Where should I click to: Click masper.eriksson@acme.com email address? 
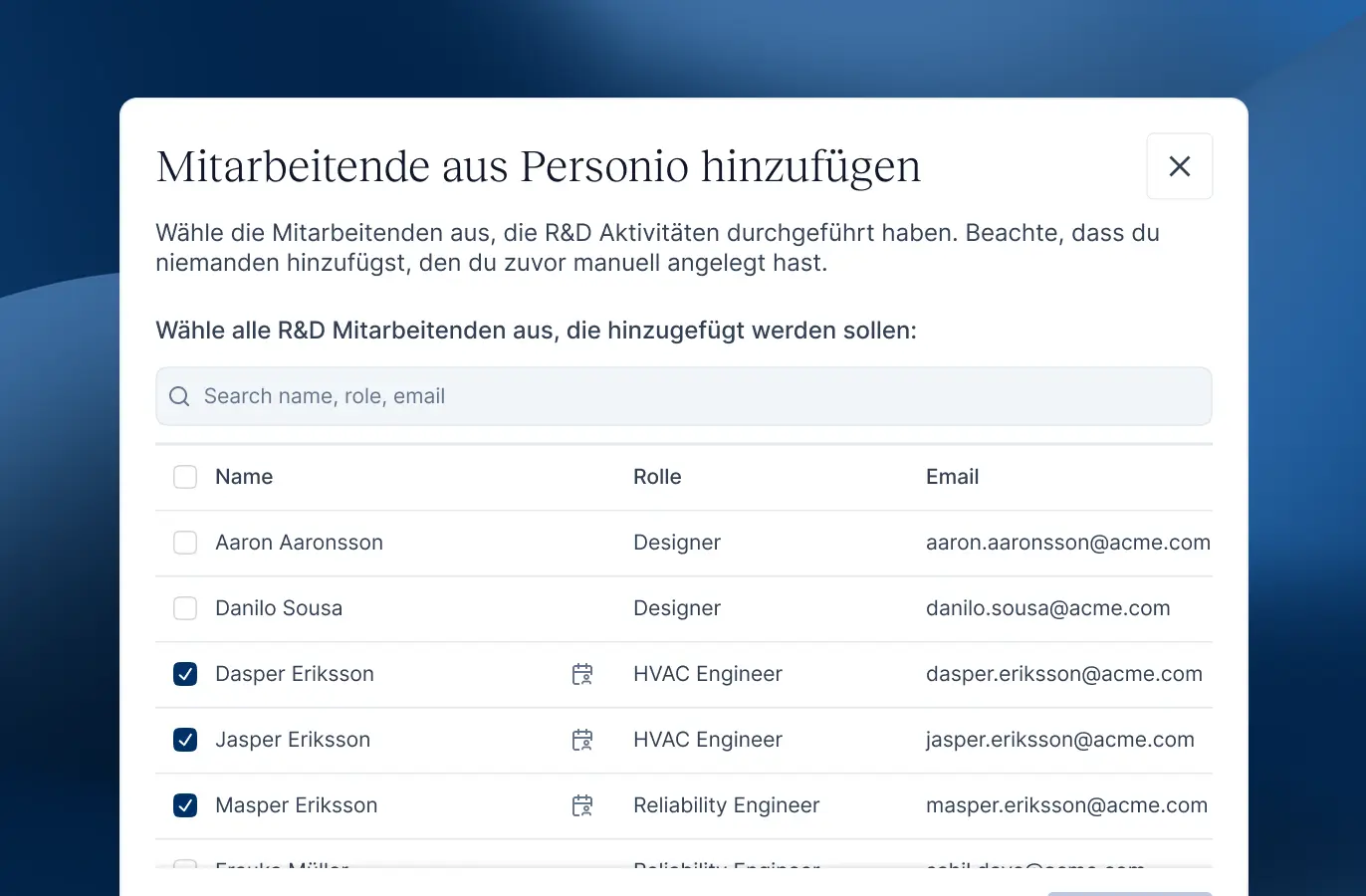point(1066,805)
